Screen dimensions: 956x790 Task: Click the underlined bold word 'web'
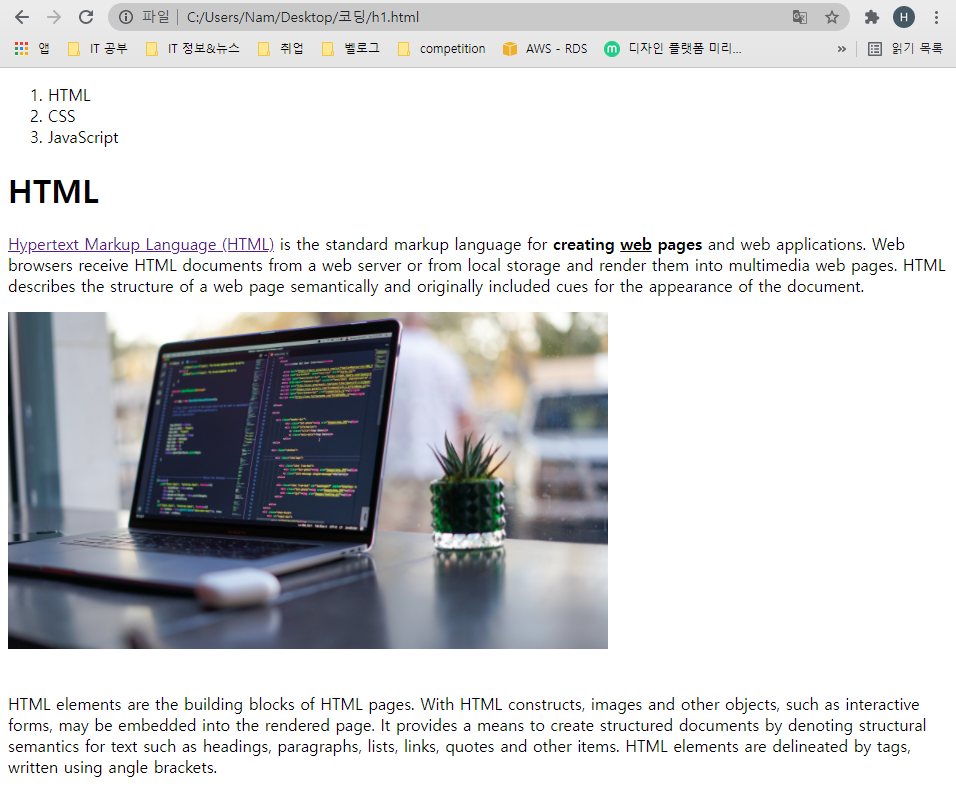click(x=636, y=244)
